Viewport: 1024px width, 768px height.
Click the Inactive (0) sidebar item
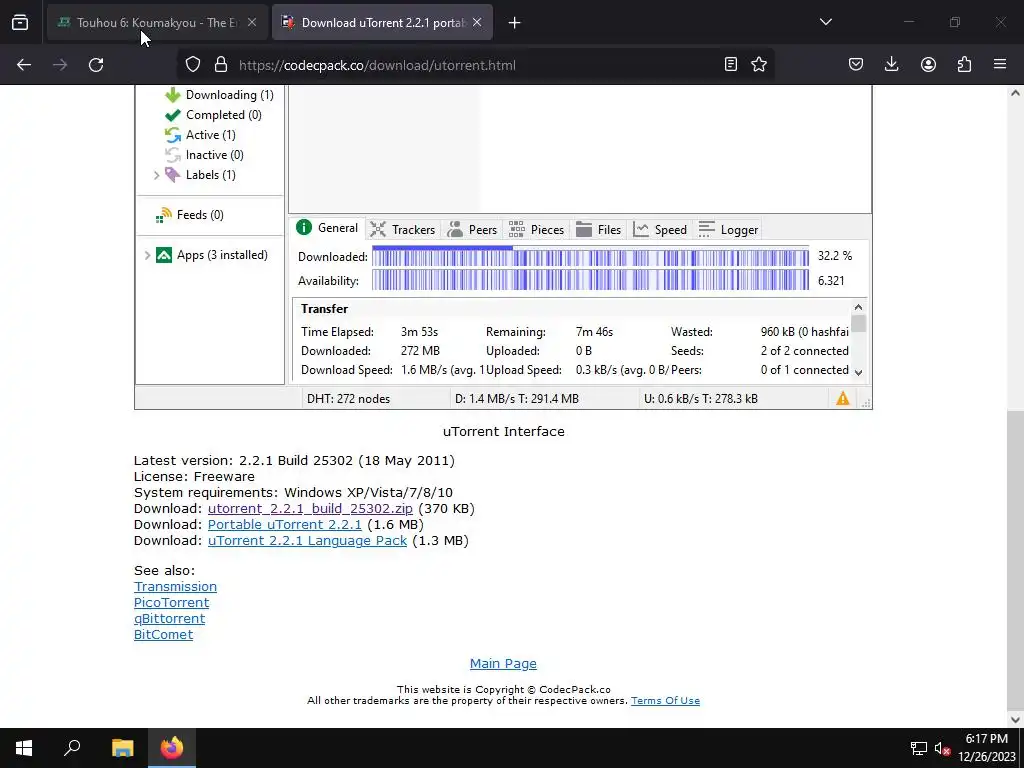pyautogui.click(x=204, y=155)
